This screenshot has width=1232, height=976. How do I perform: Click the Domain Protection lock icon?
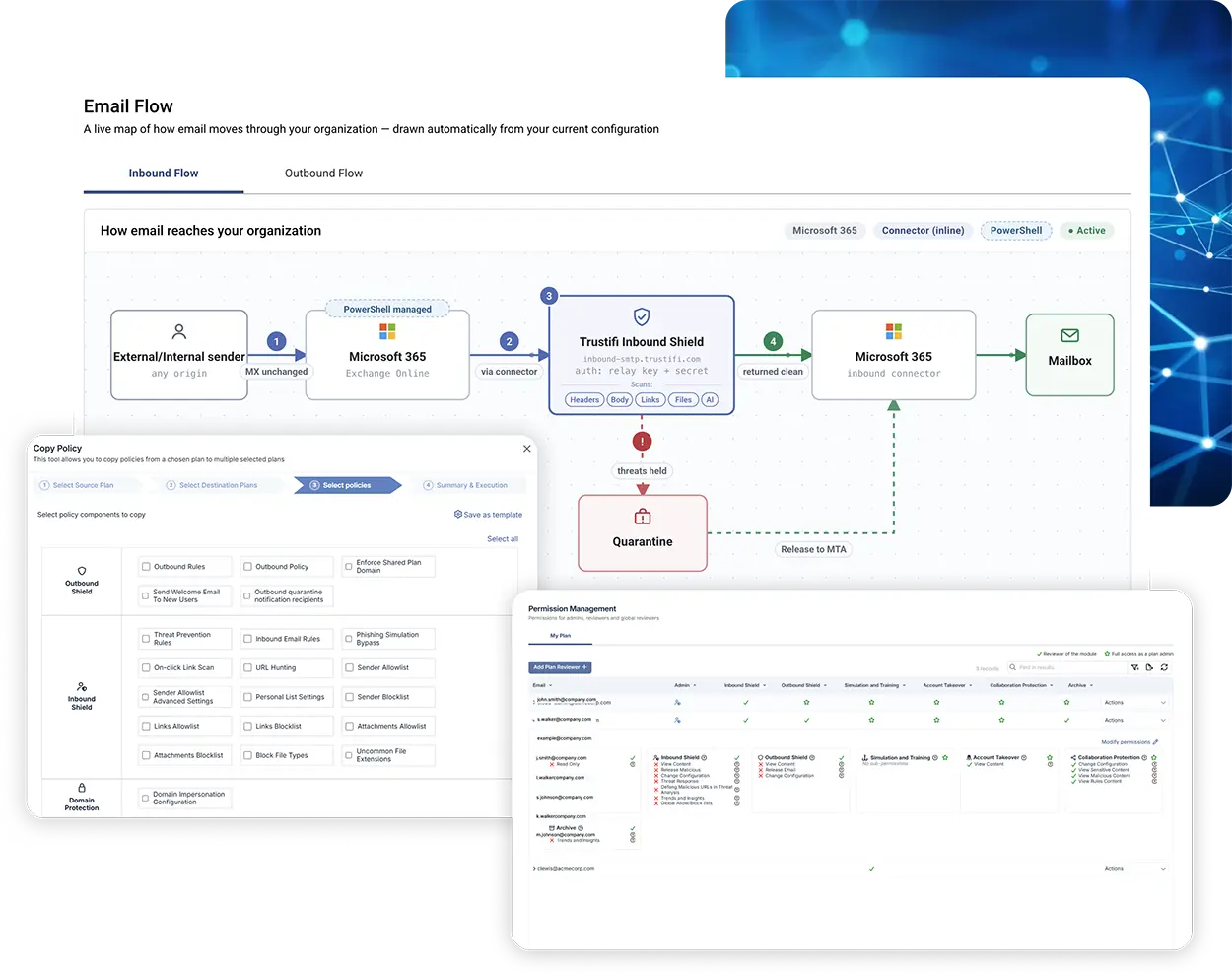click(82, 788)
